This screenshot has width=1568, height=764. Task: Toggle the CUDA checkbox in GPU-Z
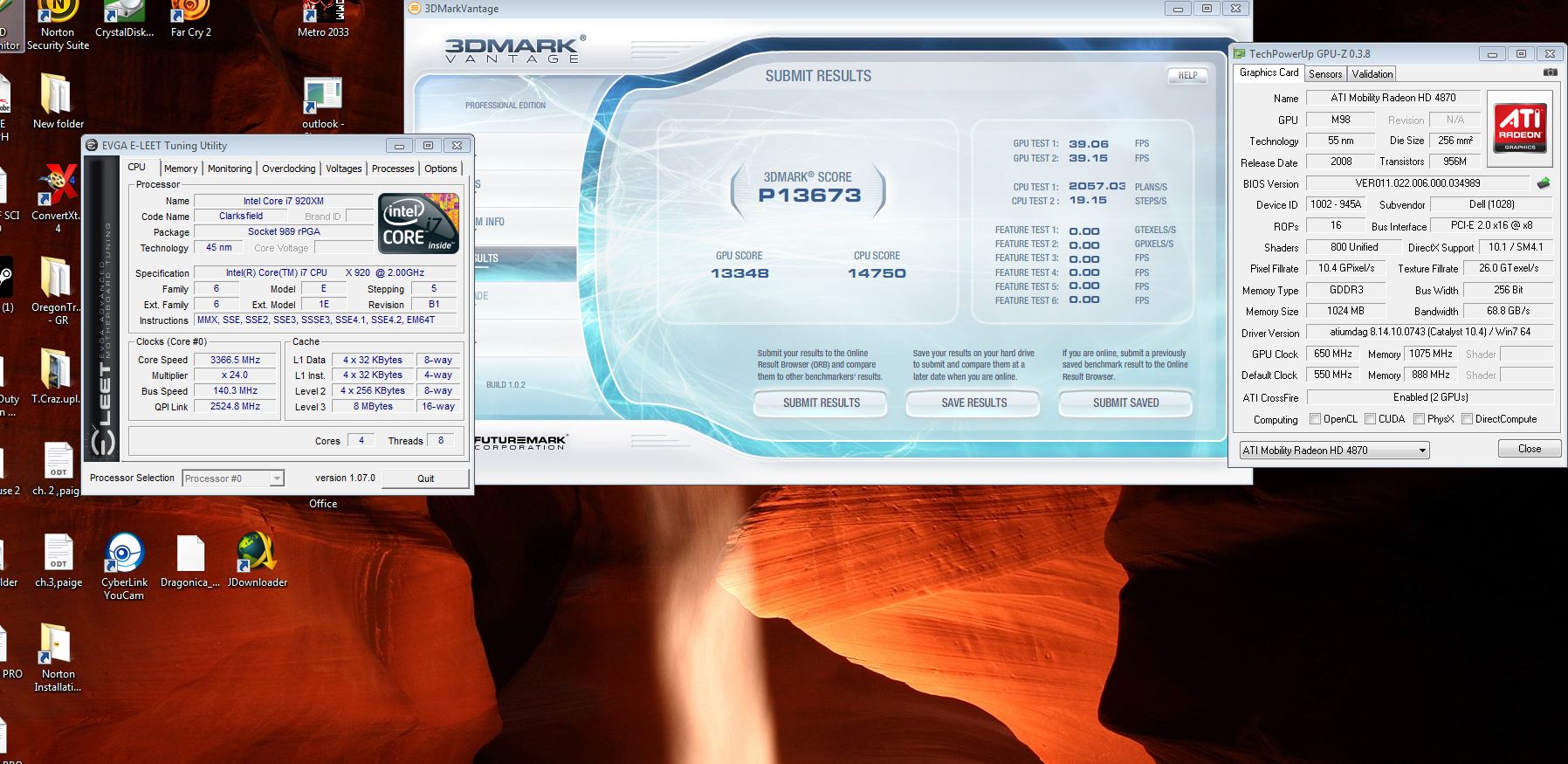pos(1370,419)
